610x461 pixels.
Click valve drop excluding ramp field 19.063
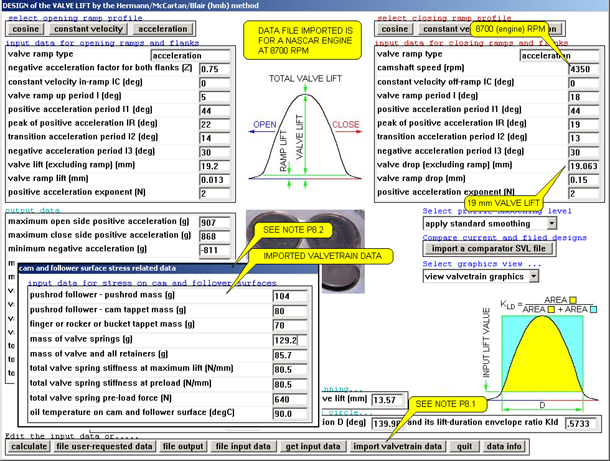pyautogui.click(x=584, y=166)
